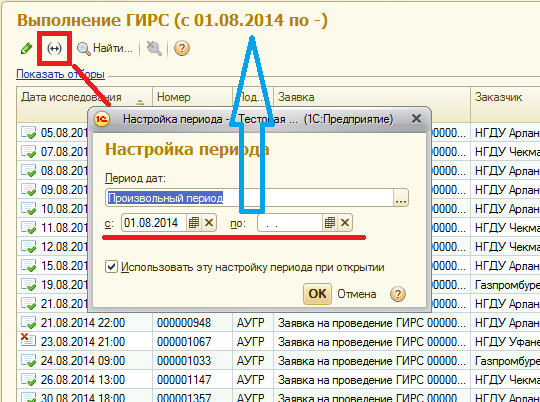Open calendar for the end date
Viewport: 540px width, 402px height.
pos(330,223)
